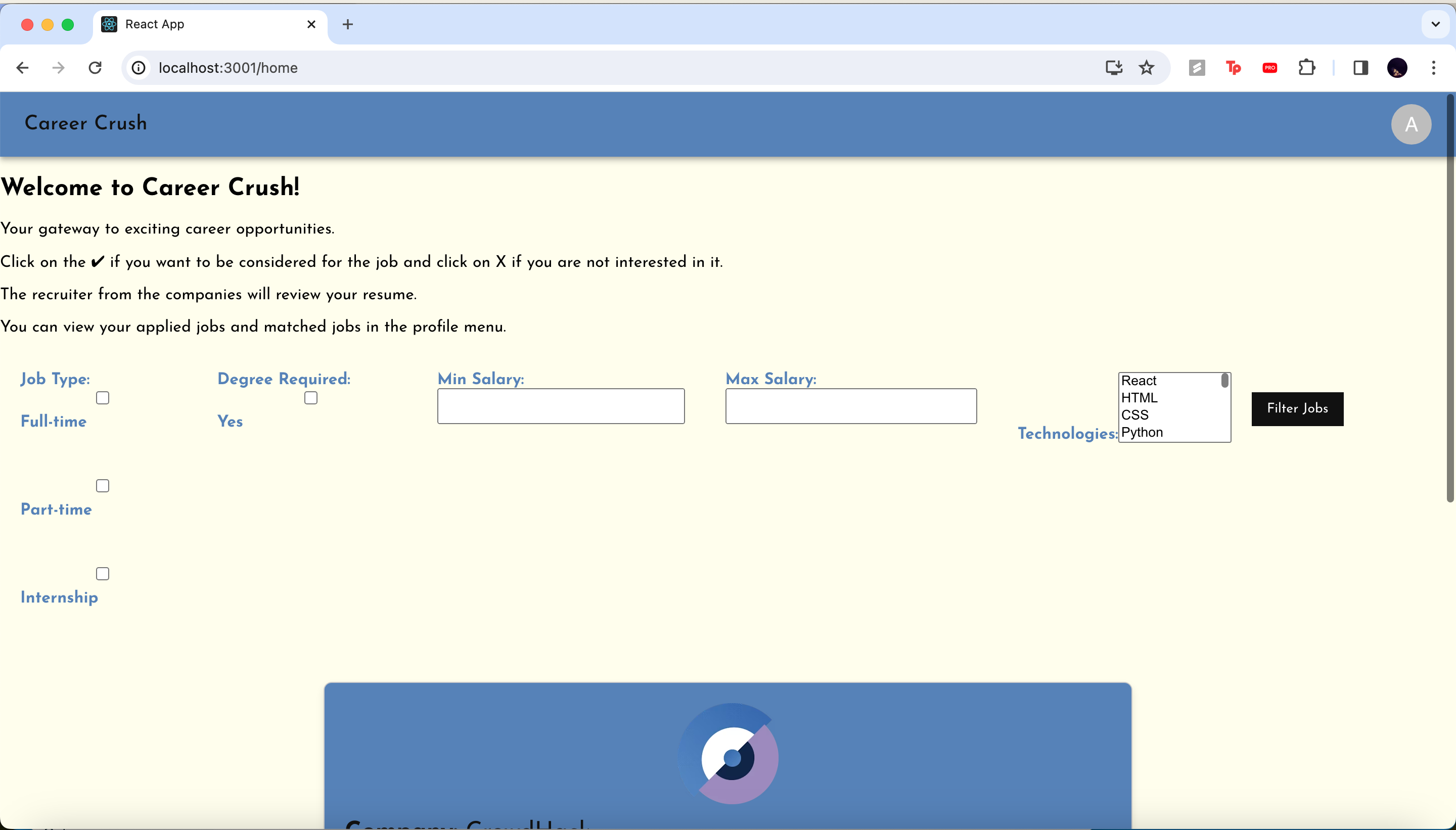Choose Python from Technologies list

coord(1142,432)
